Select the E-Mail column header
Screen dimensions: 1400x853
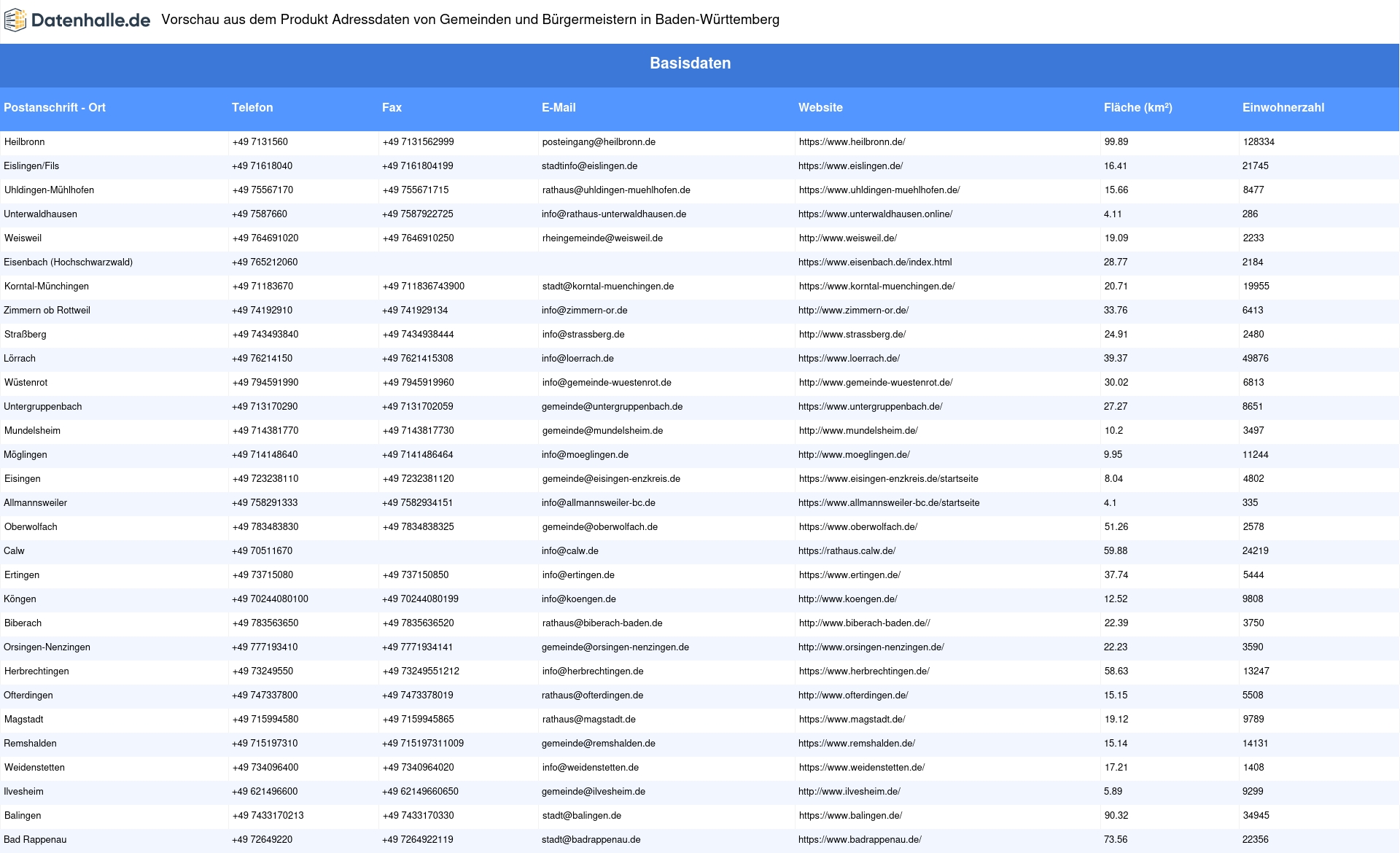coord(559,107)
